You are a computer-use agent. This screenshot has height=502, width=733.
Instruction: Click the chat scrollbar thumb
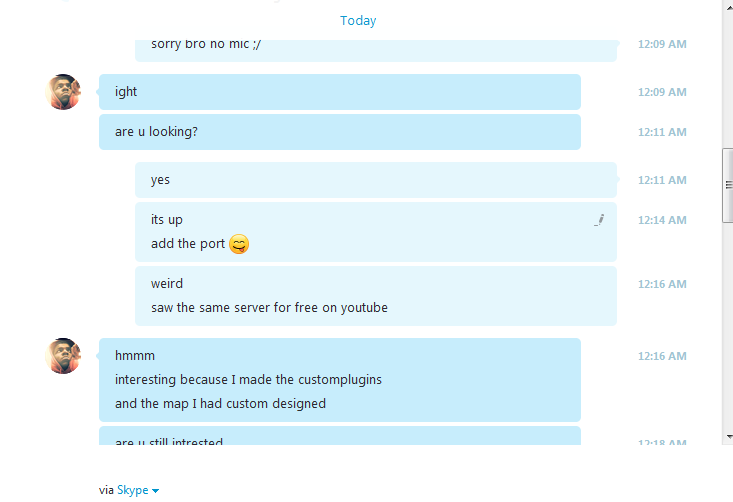click(x=728, y=186)
